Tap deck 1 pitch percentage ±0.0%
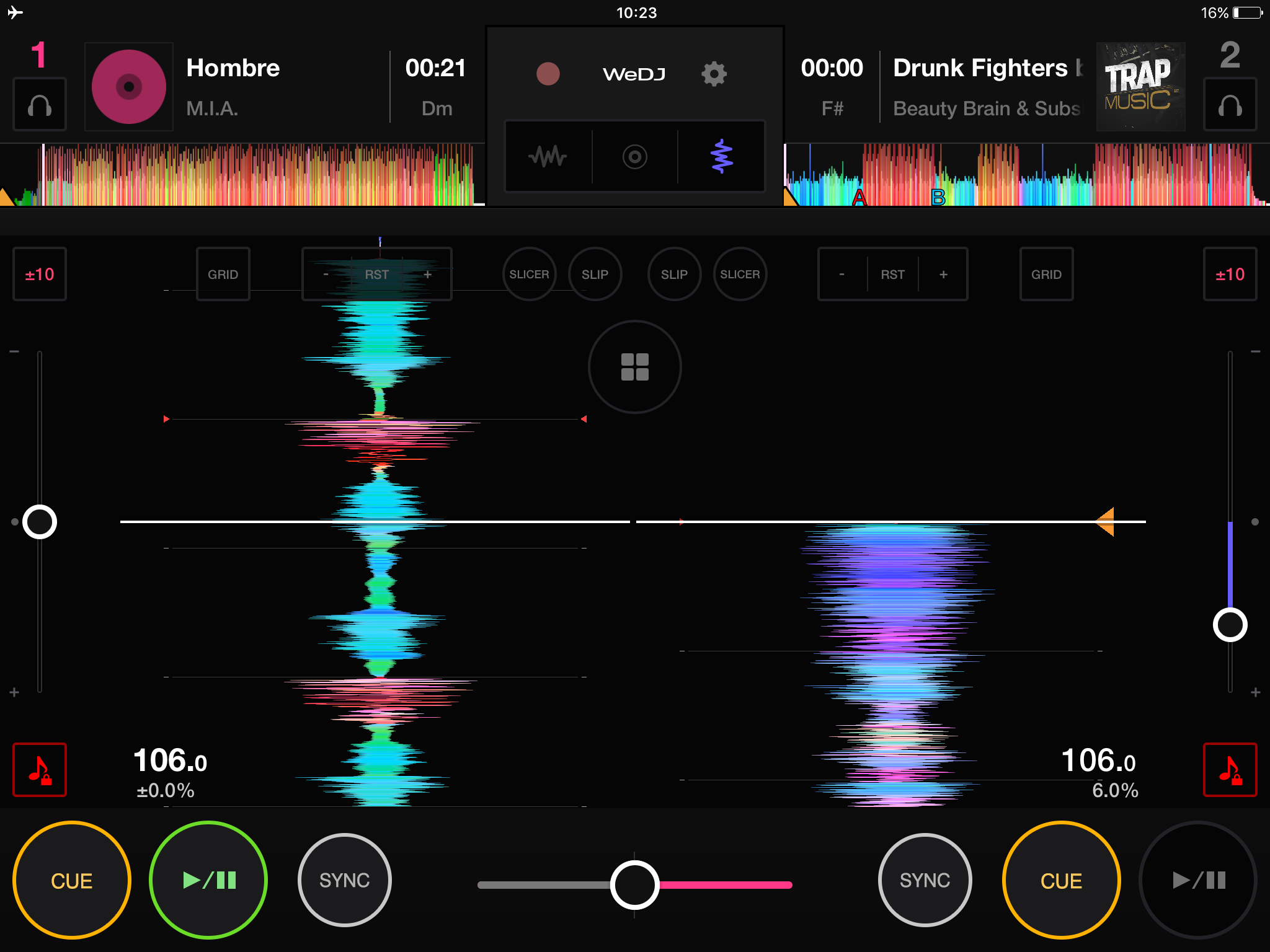 pos(166,790)
